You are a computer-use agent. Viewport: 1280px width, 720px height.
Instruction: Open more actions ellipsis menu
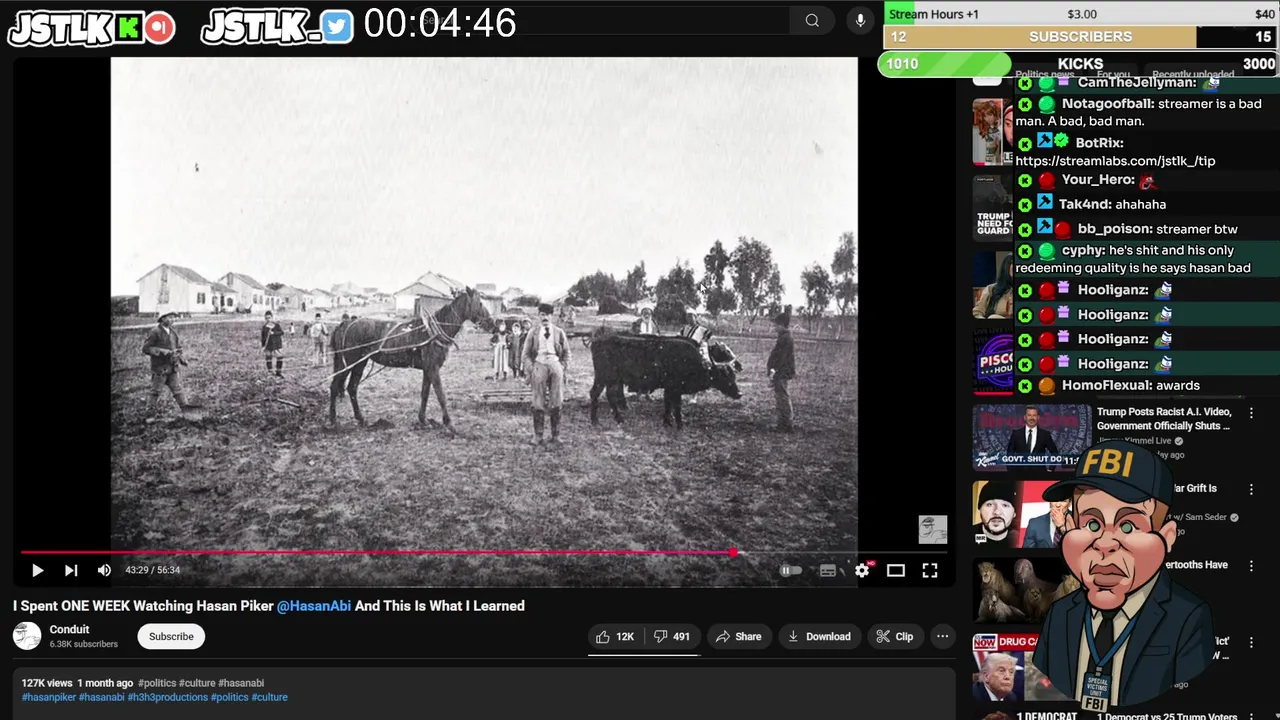pyautogui.click(x=942, y=636)
